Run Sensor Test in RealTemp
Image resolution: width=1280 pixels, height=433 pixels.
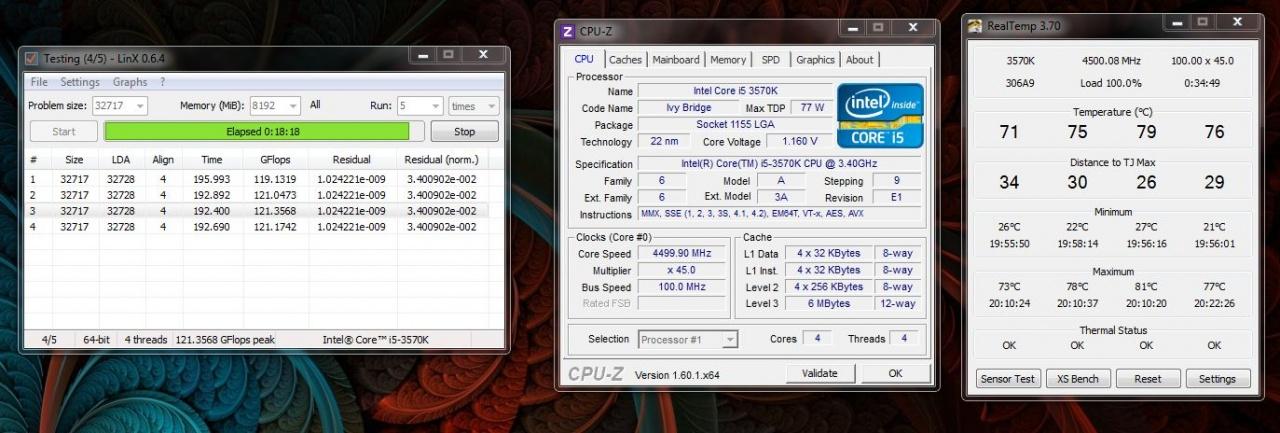[x=1008, y=379]
